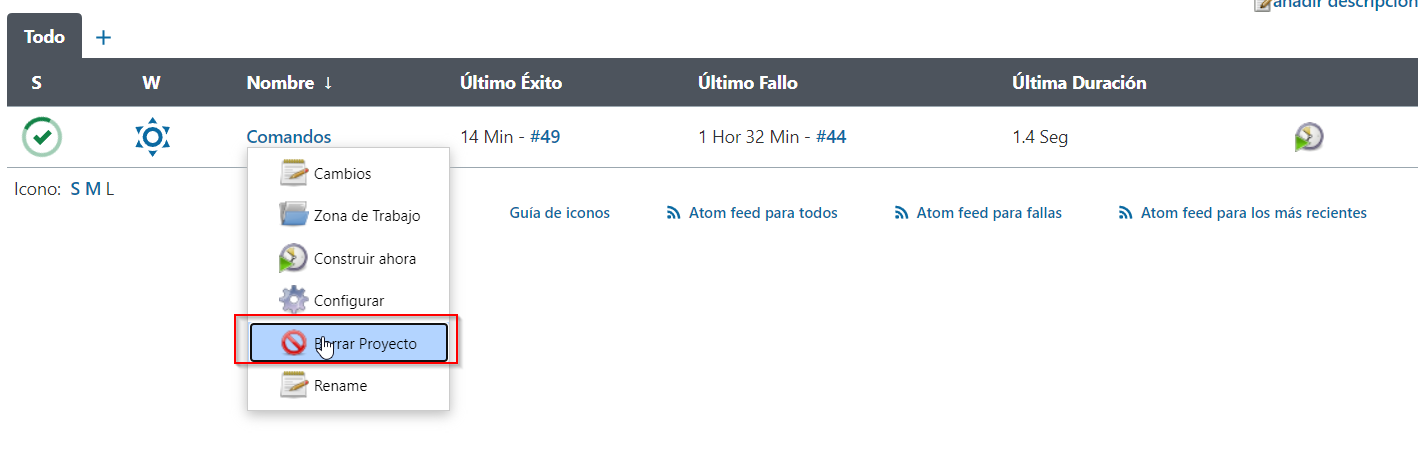
Task: Click the red Borrar Proyecto prohibition icon
Action: click(294, 343)
